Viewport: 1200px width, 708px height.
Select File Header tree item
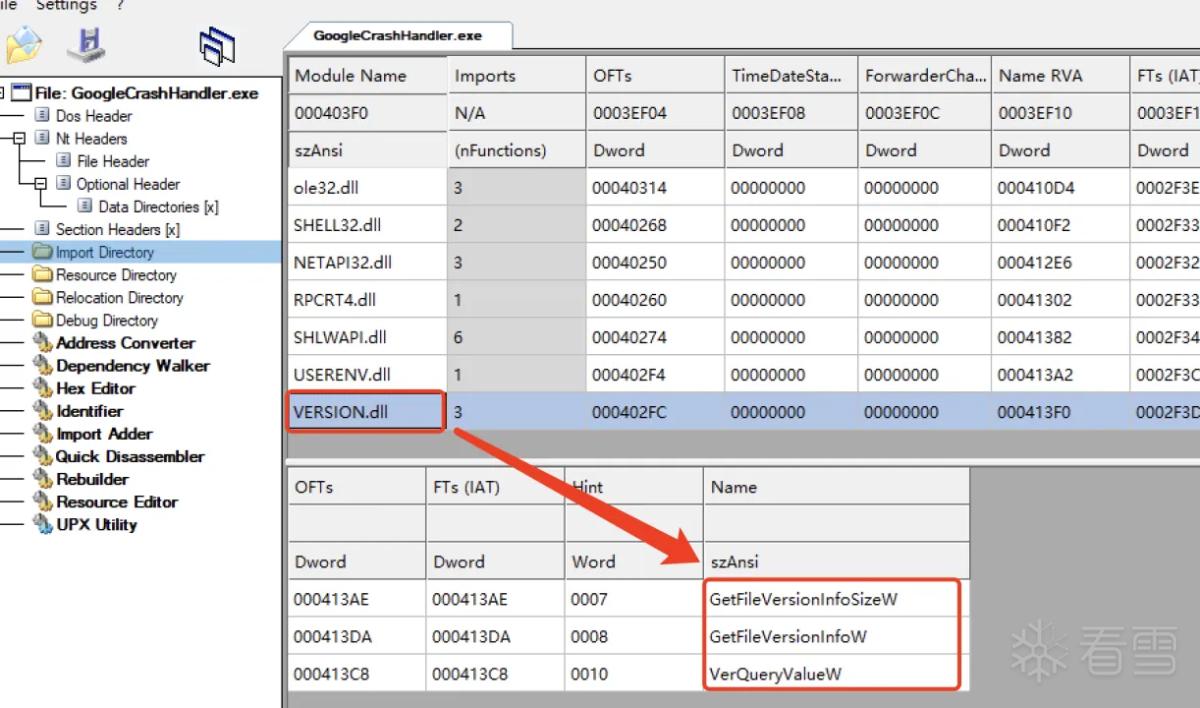113,161
